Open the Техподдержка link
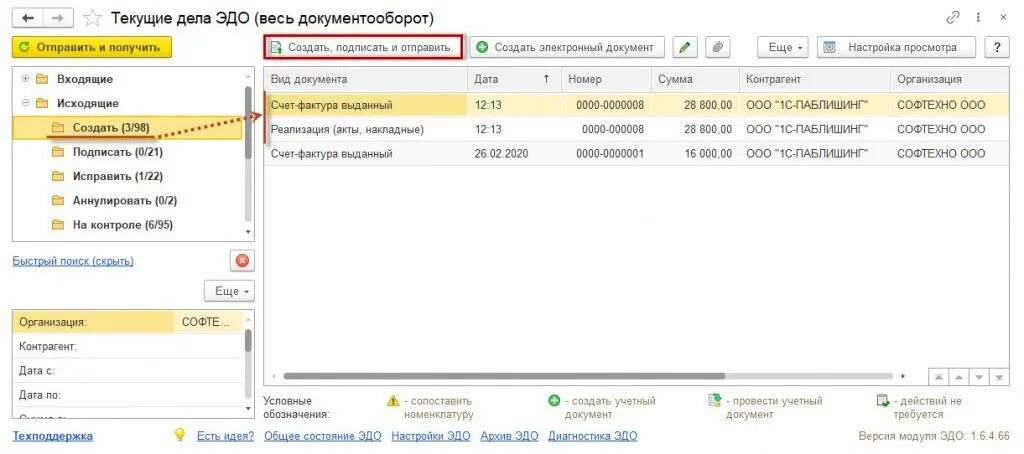1024x454 pixels. pos(52,436)
